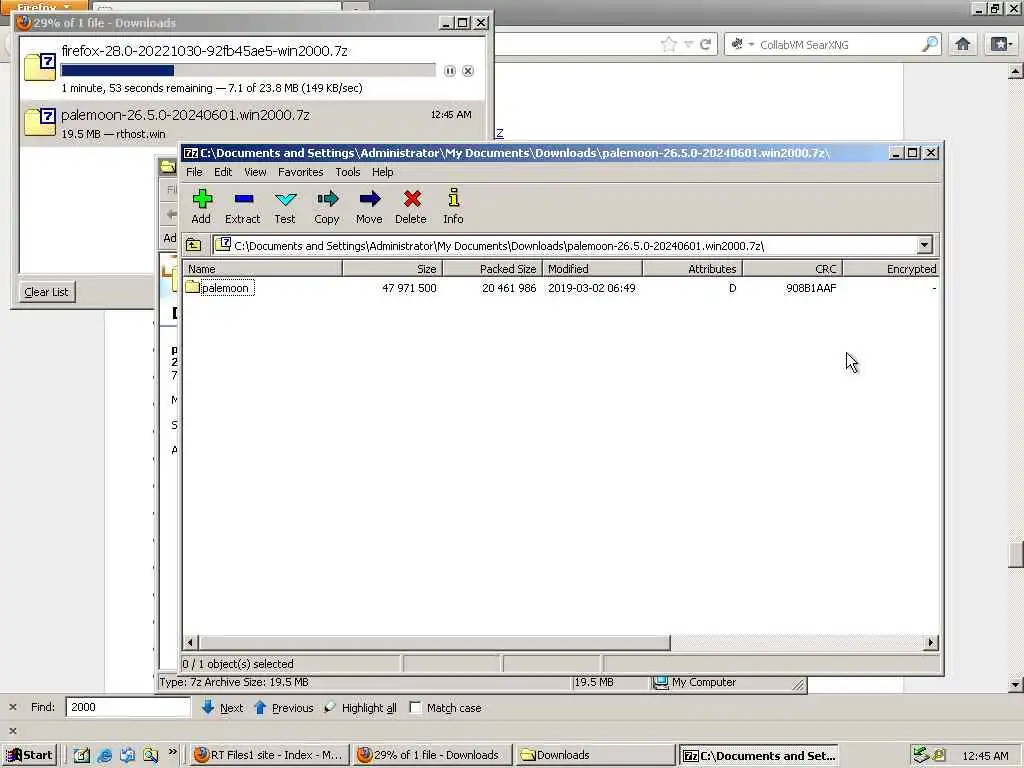
Task: Sort by the Name column header
Action: (x=263, y=268)
